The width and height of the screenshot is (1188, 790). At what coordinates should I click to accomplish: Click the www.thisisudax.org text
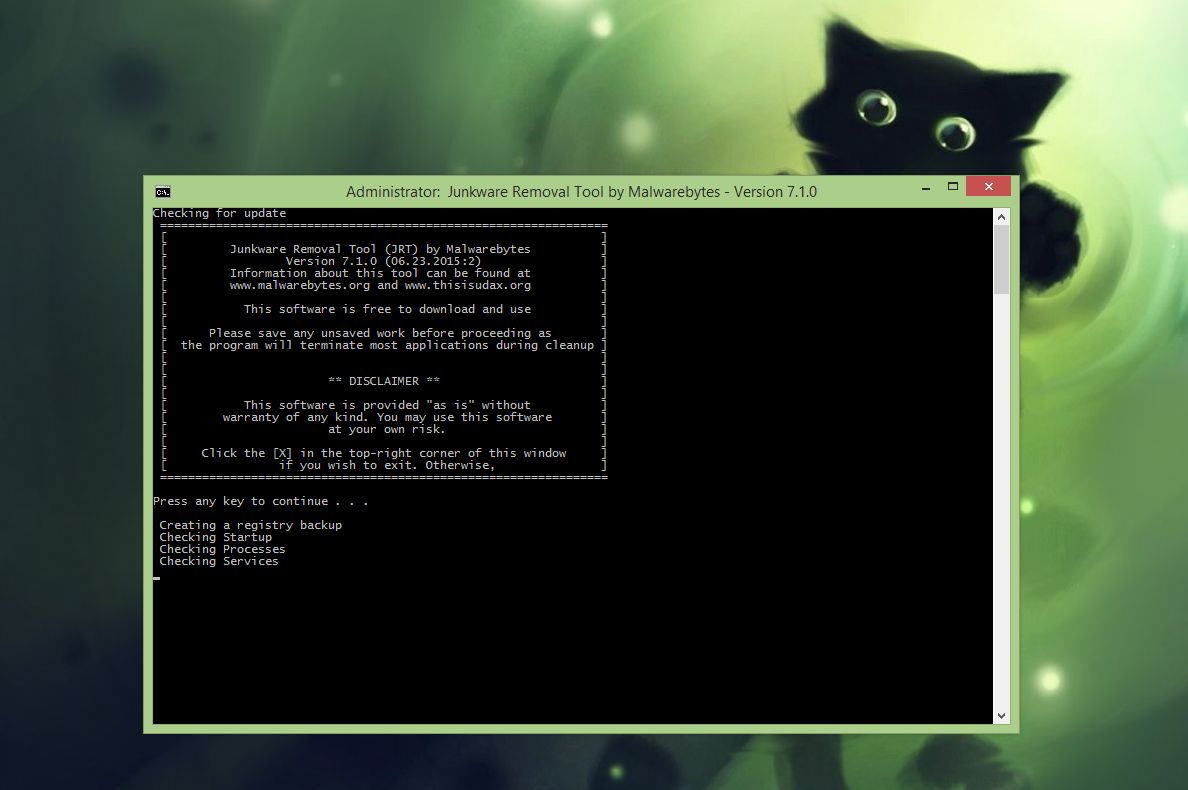pyautogui.click(x=467, y=286)
